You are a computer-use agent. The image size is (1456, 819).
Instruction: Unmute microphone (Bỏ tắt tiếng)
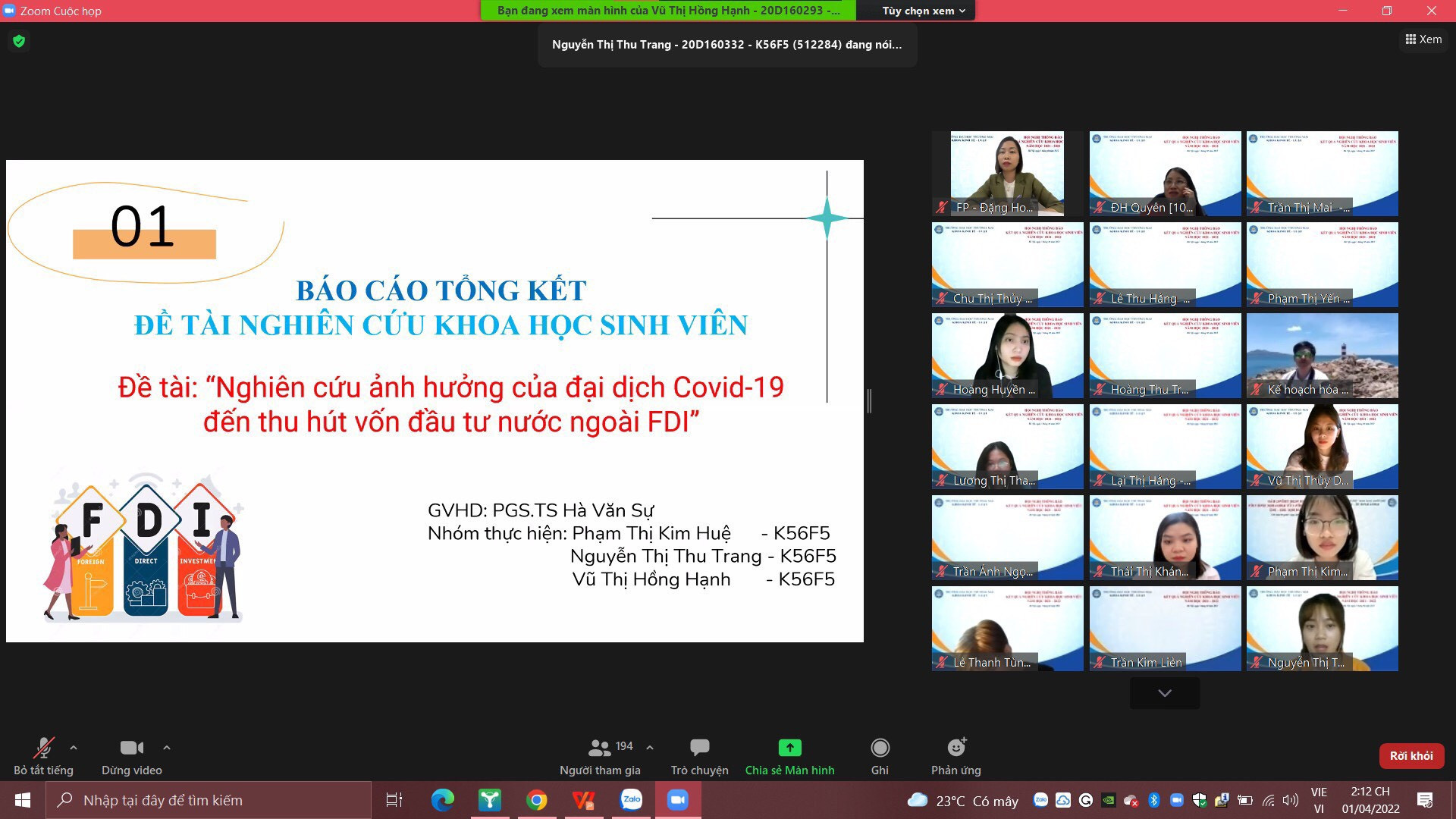coord(43,748)
